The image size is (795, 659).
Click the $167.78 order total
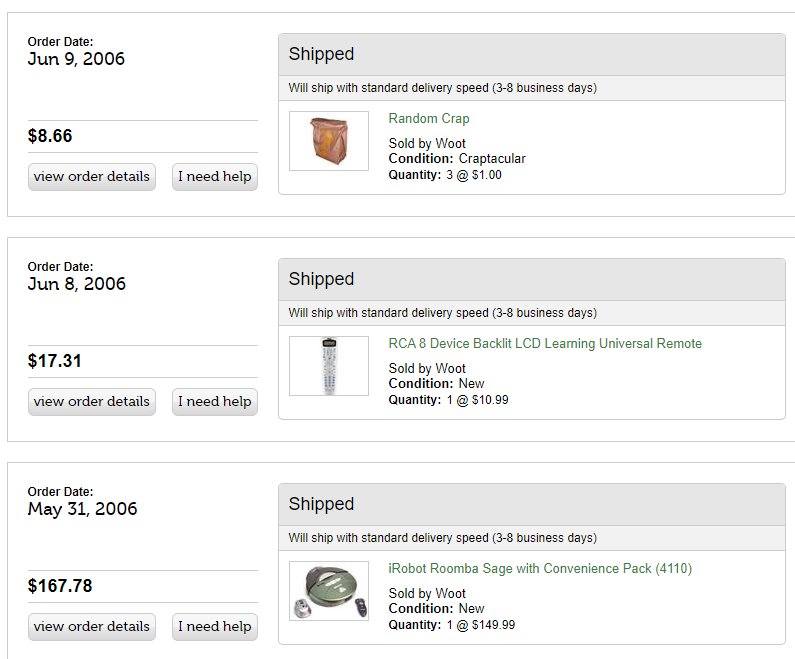click(x=60, y=586)
